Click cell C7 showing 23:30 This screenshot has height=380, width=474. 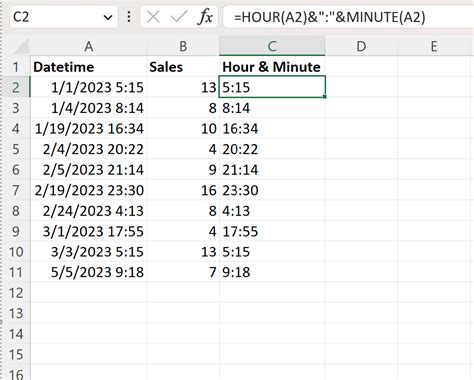coord(272,190)
